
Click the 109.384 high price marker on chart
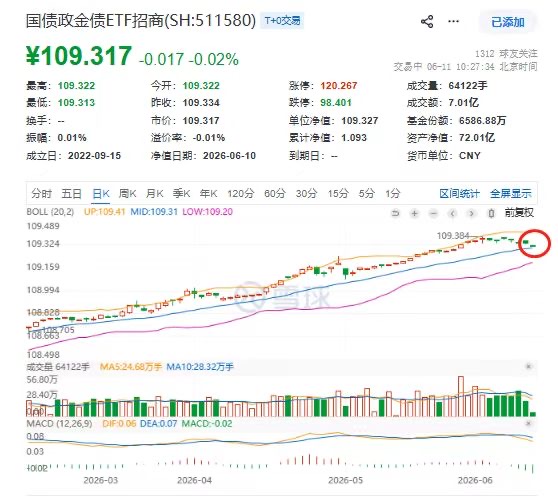coord(453,236)
